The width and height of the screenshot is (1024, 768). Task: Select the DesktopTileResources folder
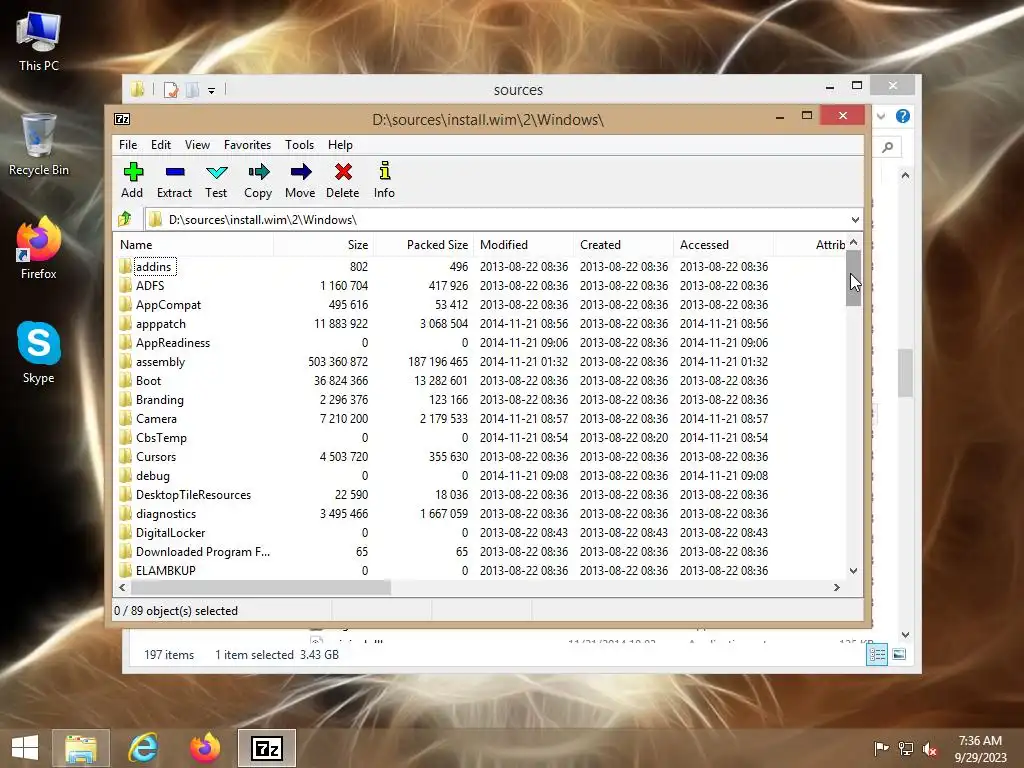coord(193,494)
